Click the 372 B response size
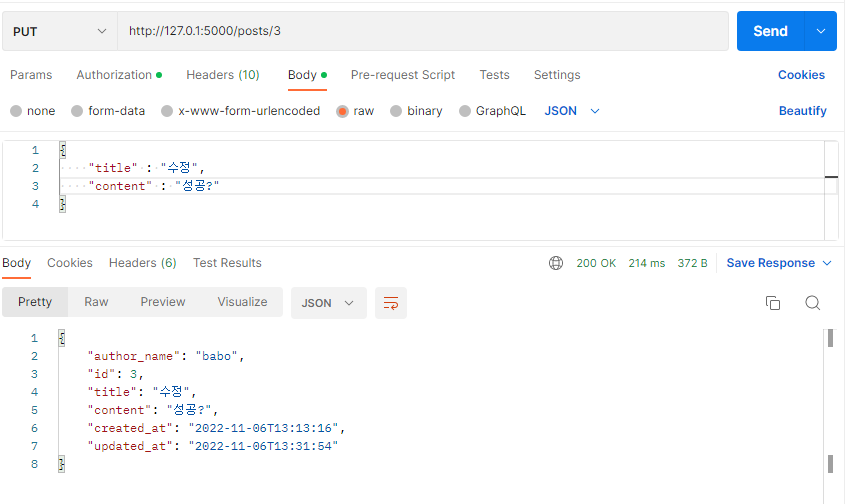 [692, 263]
